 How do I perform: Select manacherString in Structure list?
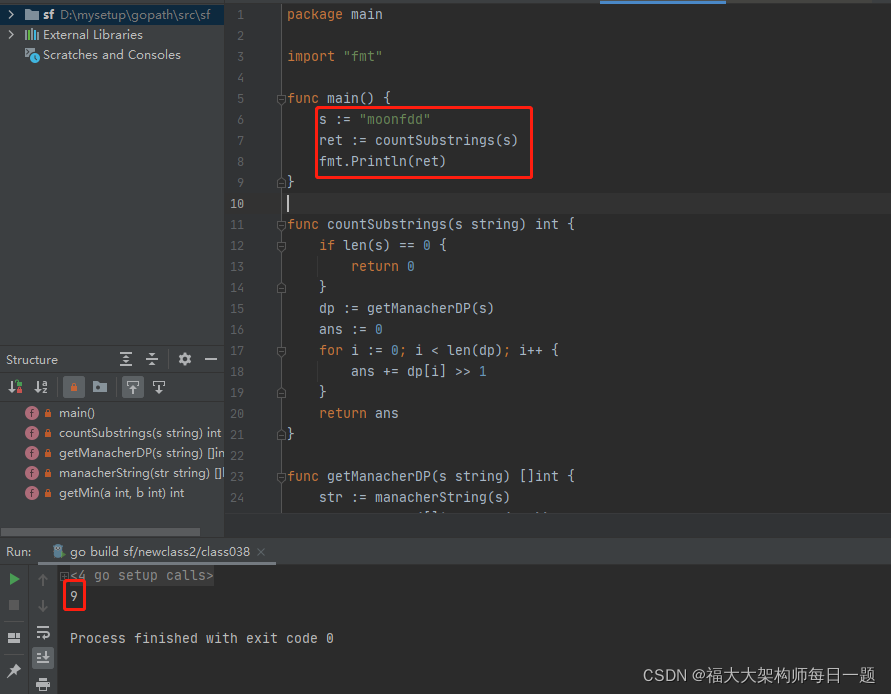(141, 473)
